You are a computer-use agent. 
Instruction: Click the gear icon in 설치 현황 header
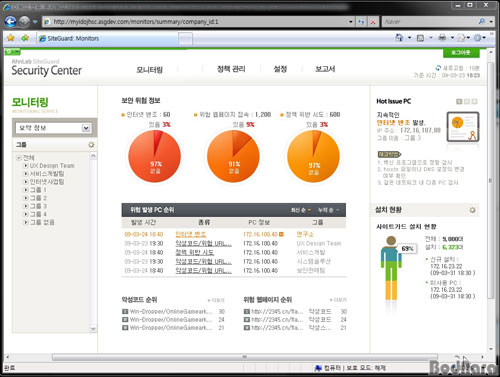click(472, 210)
